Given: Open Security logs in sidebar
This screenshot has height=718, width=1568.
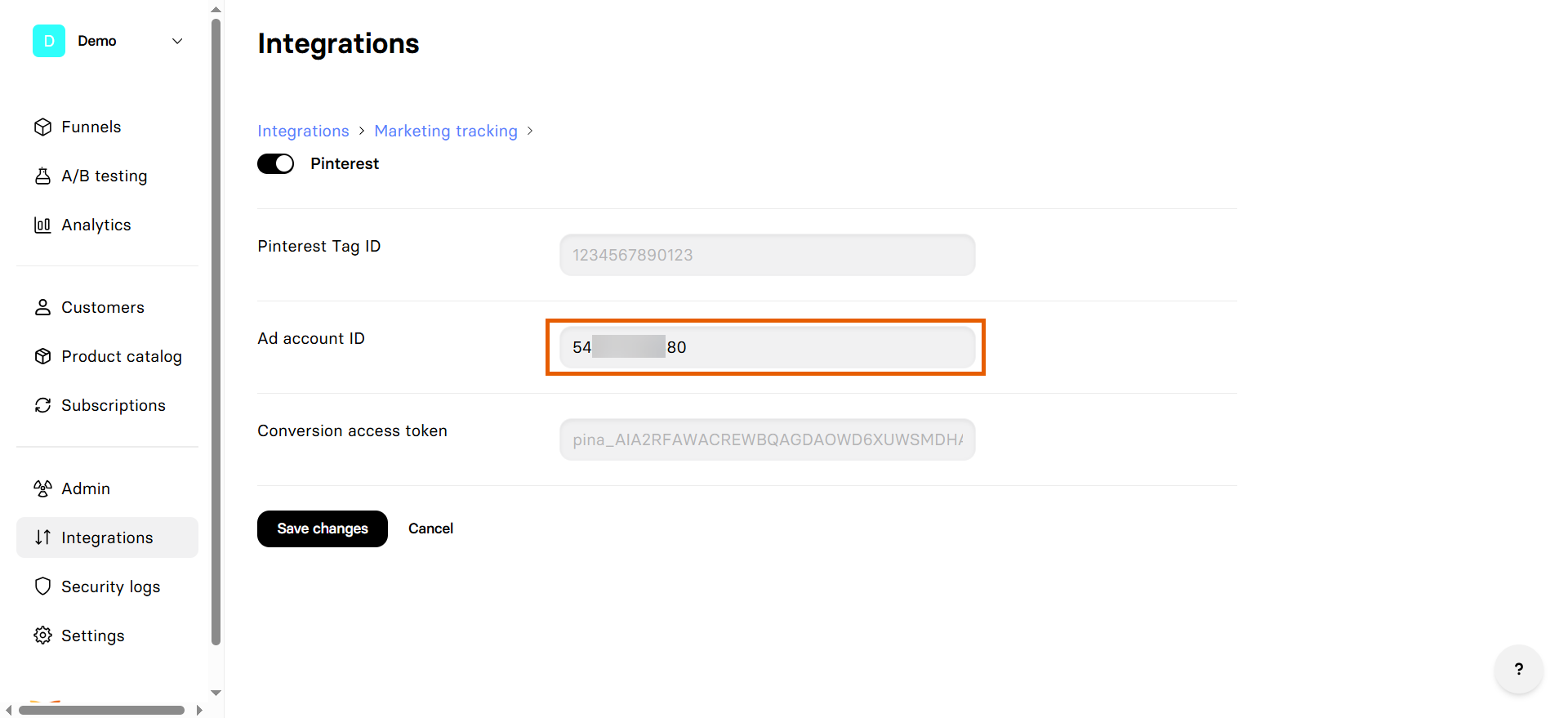Looking at the screenshot, I should pos(107,586).
